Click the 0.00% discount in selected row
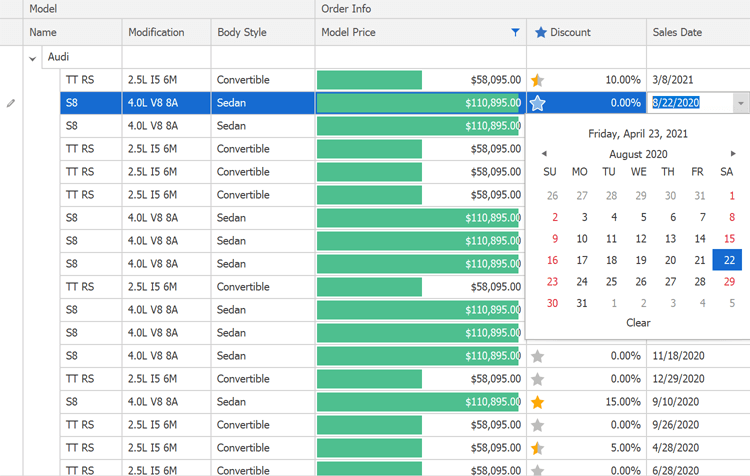The height and width of the screenshot is (476, 750). [625, 103]
